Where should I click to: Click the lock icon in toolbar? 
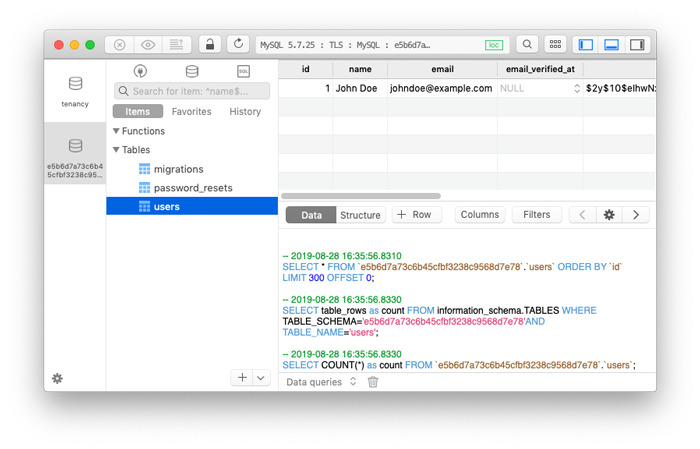tap(210, 44)
